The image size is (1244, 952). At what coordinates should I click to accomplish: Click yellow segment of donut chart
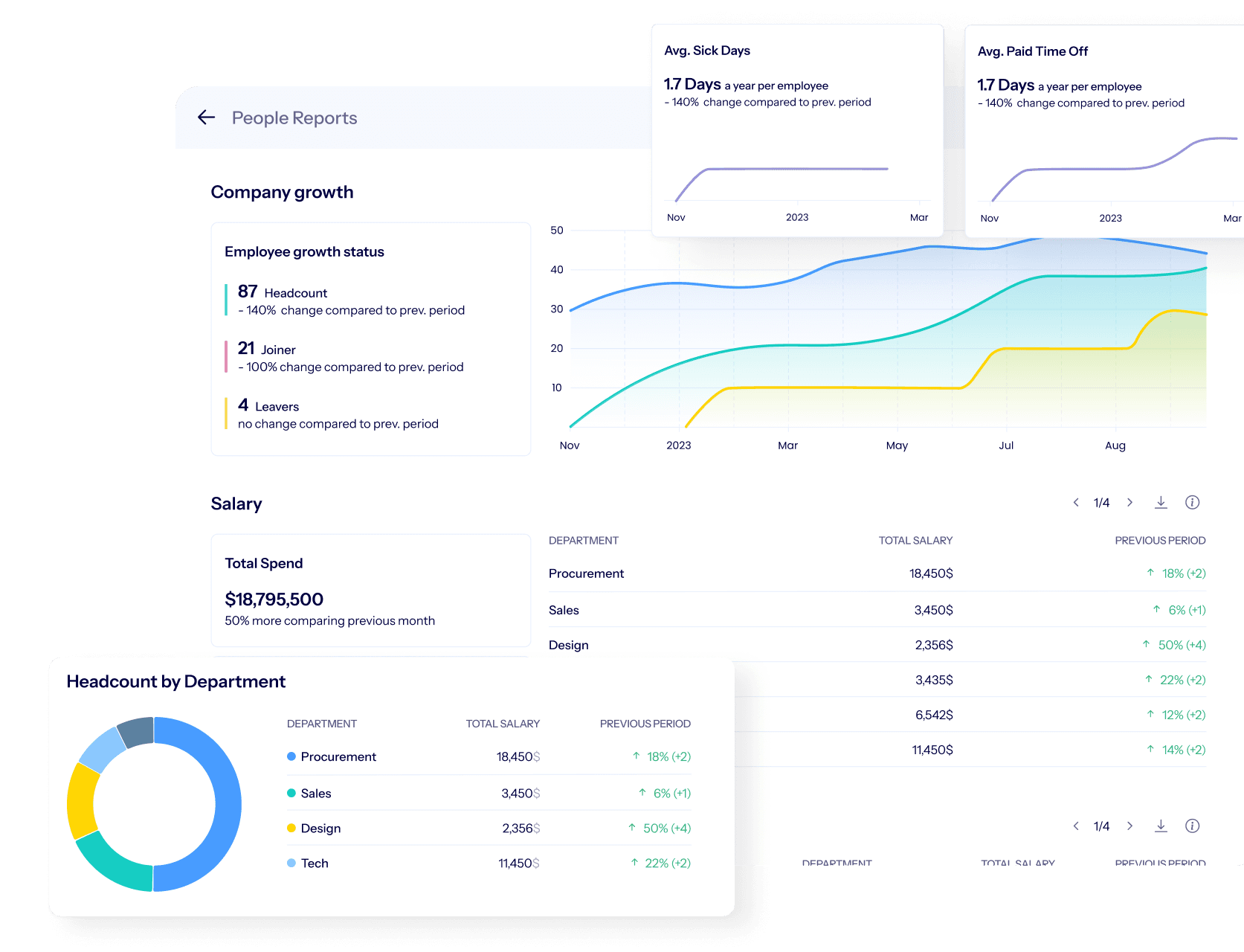point(81,802)
